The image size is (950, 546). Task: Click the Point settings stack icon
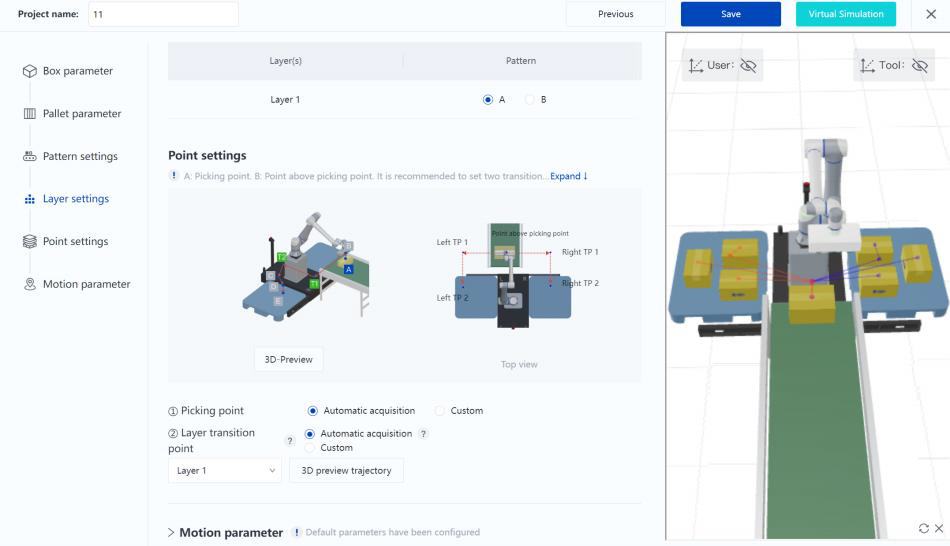click(30, 242)
